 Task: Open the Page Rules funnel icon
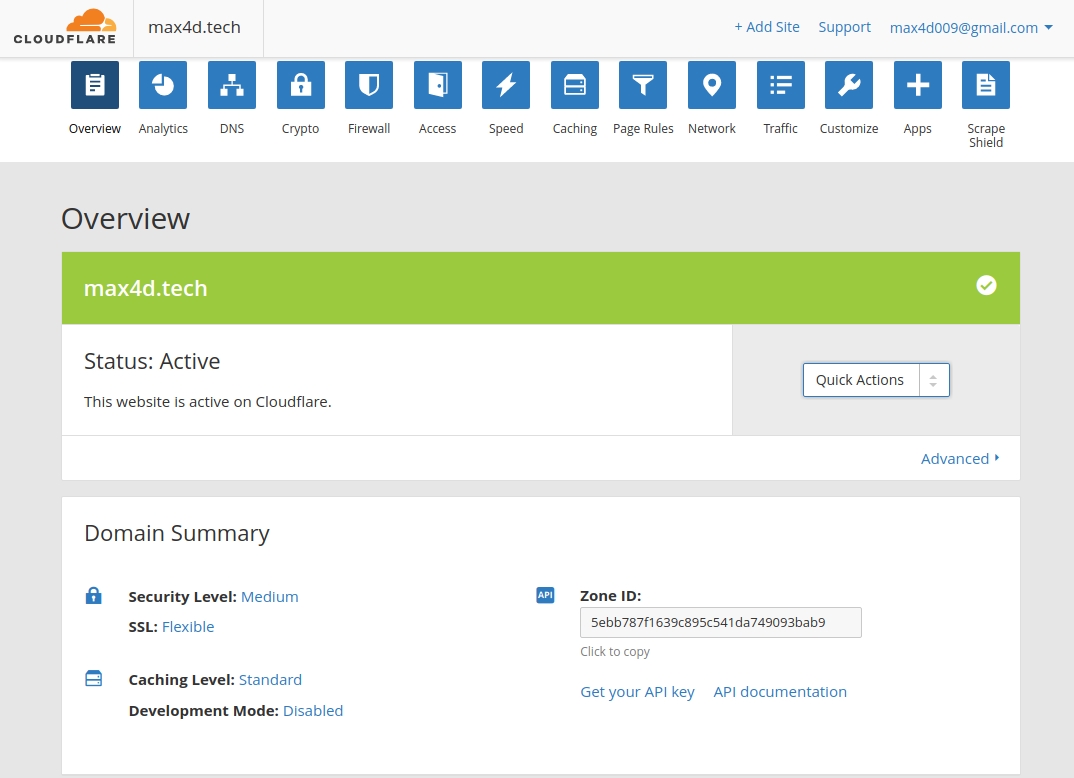[x=643, y=85]
